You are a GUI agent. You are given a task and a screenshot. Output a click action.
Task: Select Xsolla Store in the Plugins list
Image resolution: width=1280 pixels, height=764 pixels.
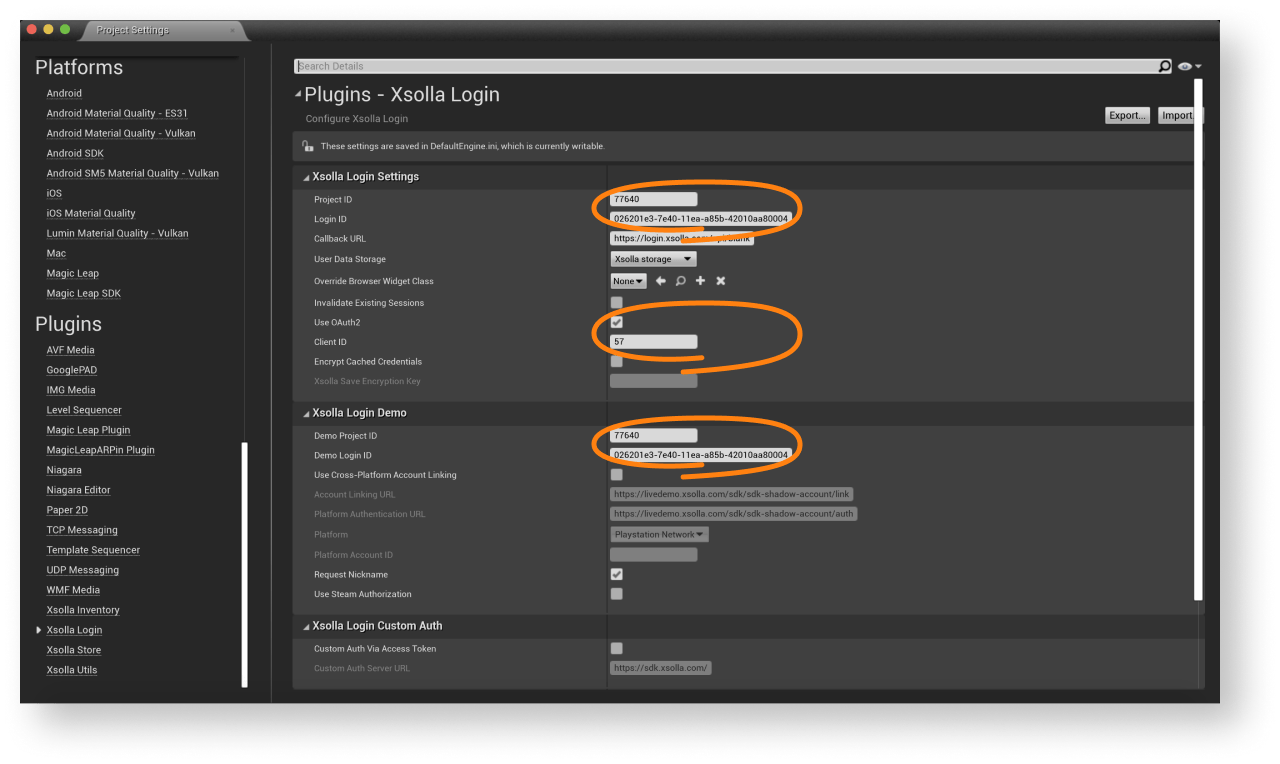pyautogui.click(x=74, y=650)
